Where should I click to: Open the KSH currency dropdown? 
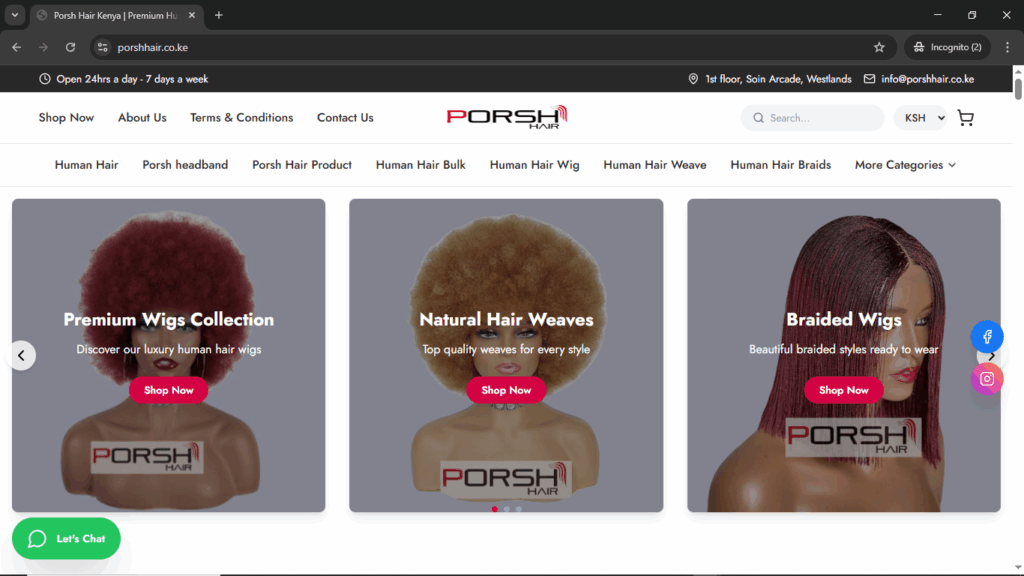point(924,118)
